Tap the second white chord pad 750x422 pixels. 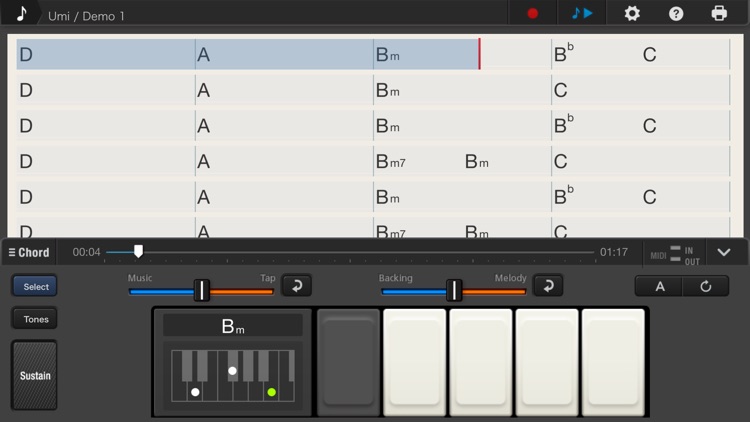[x=481, y=362]
